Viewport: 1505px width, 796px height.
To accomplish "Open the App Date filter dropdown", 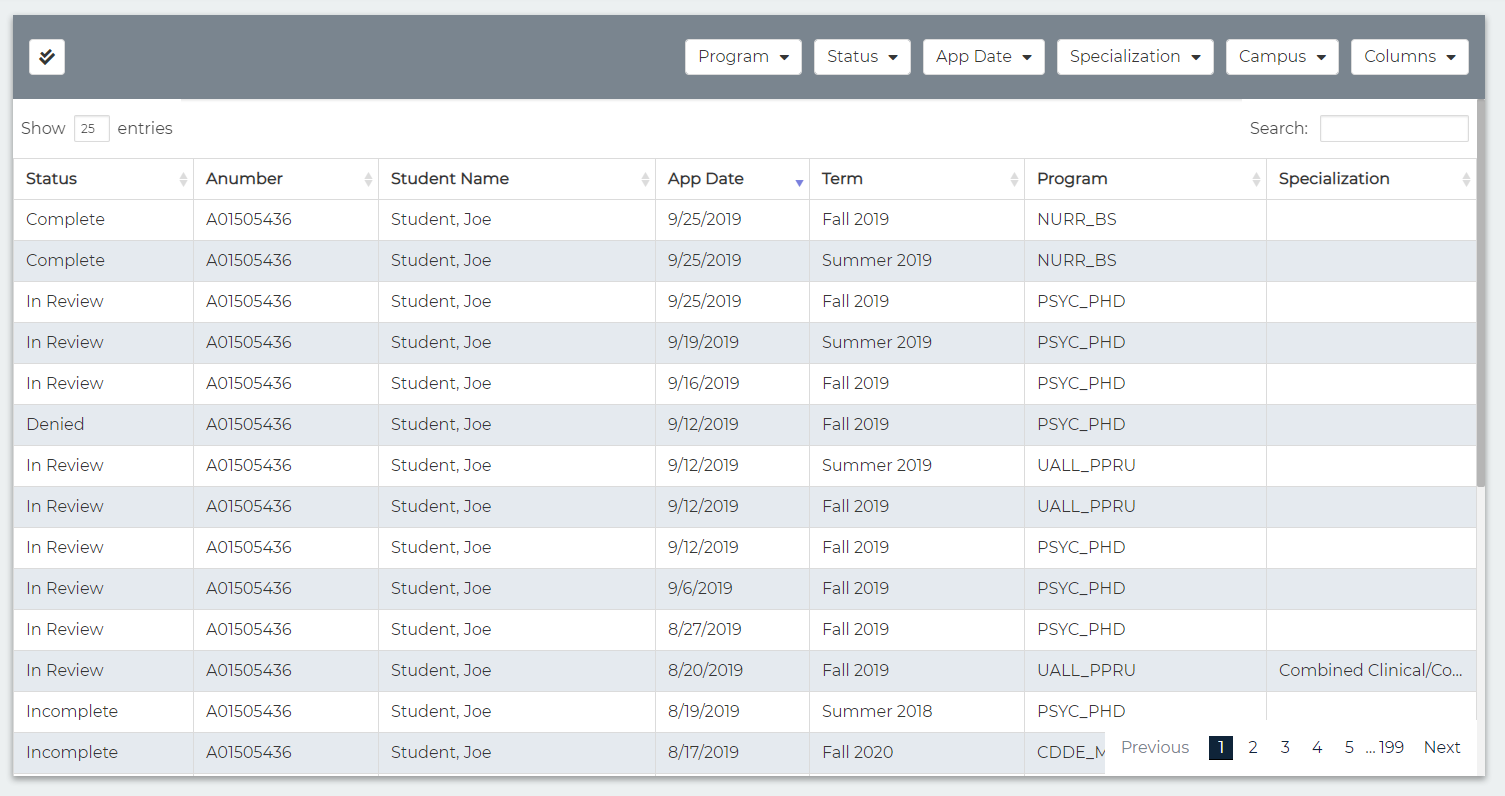I will 983,57.
